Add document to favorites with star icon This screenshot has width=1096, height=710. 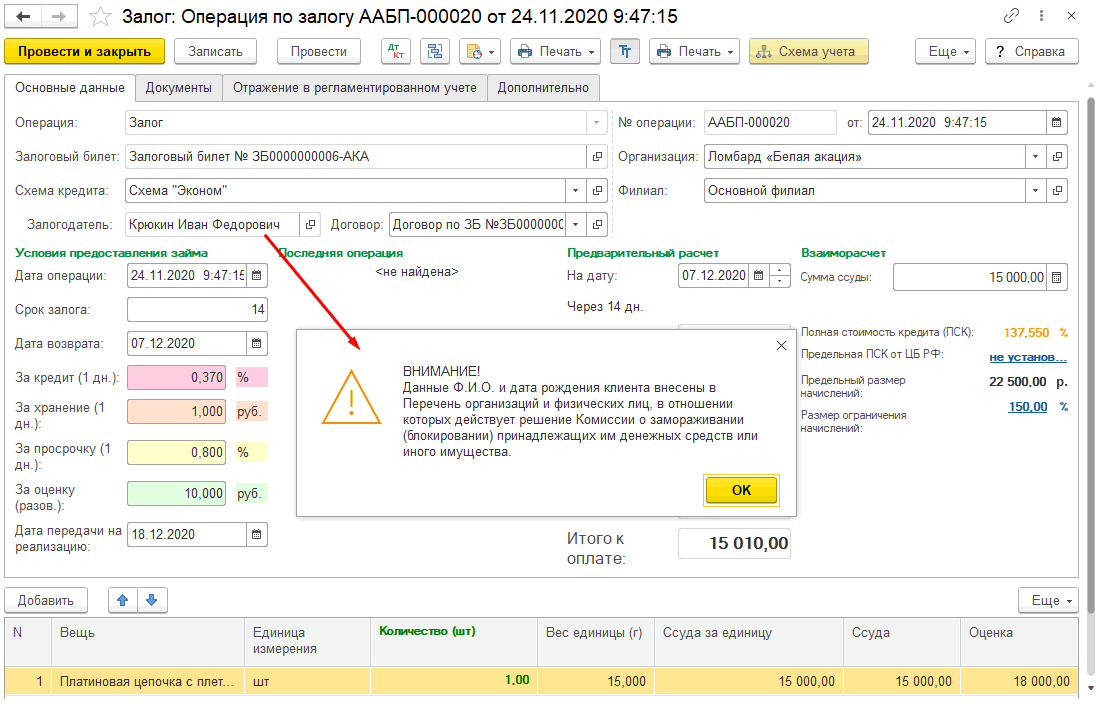(x=101, y=16)
